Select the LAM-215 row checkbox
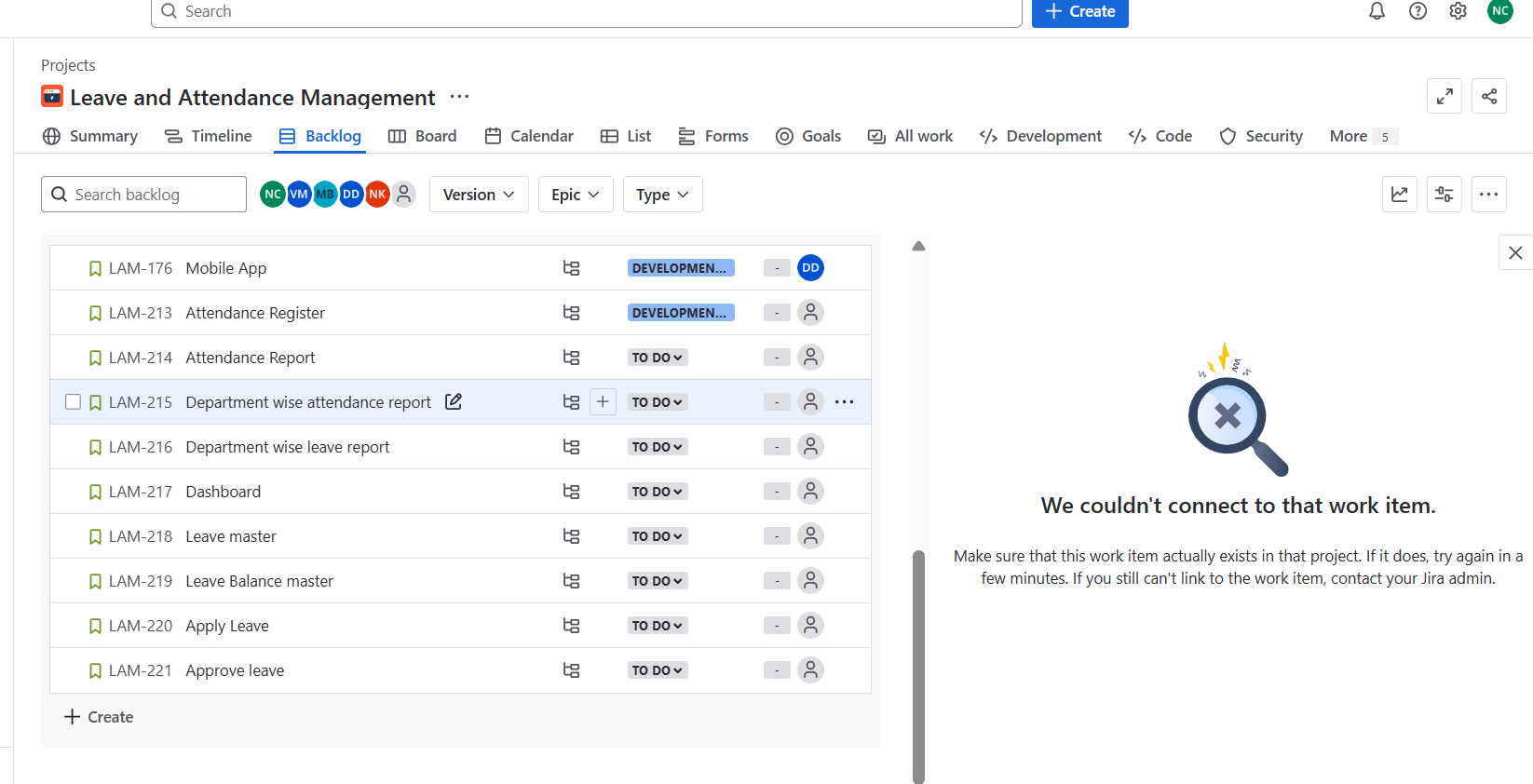Image resolution: width=1533 pixels, height=784 pixels. [73, 402]
